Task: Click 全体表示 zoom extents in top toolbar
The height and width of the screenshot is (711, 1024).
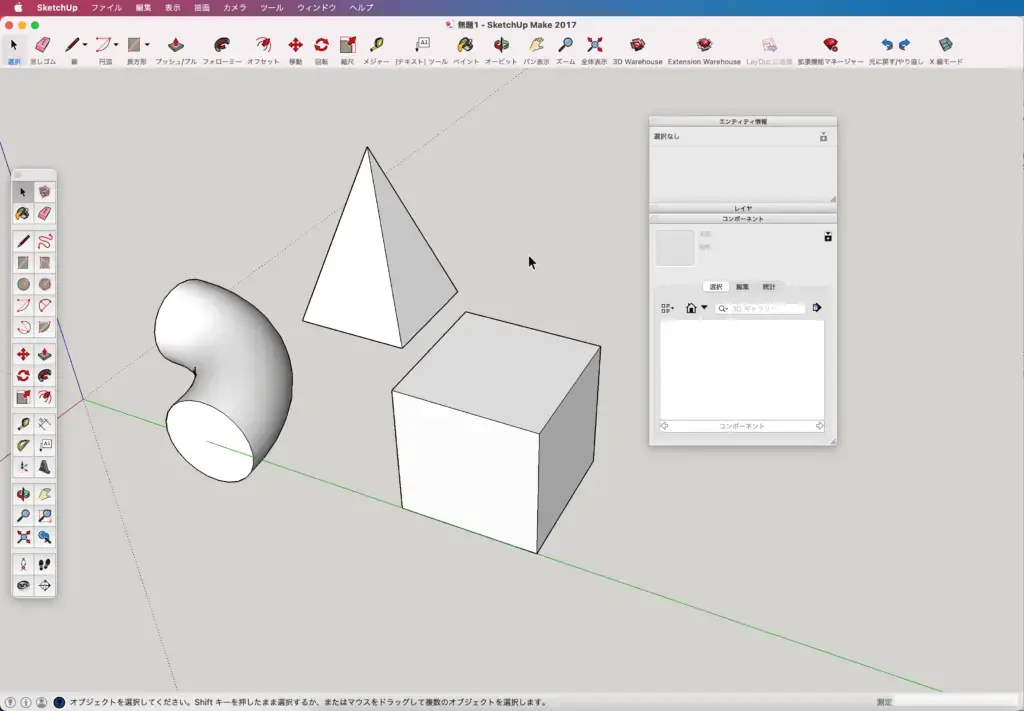Action: click(594, 50)
